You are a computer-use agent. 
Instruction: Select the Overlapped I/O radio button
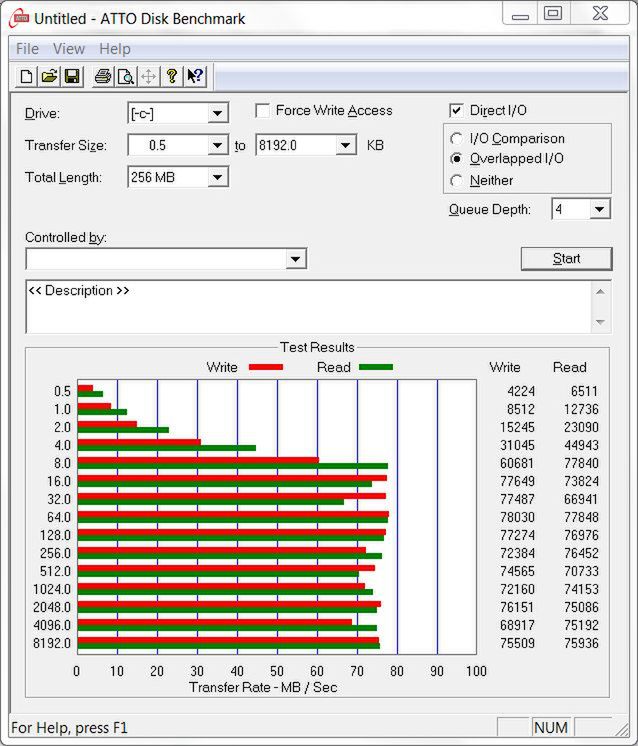(x=456, y=158)
